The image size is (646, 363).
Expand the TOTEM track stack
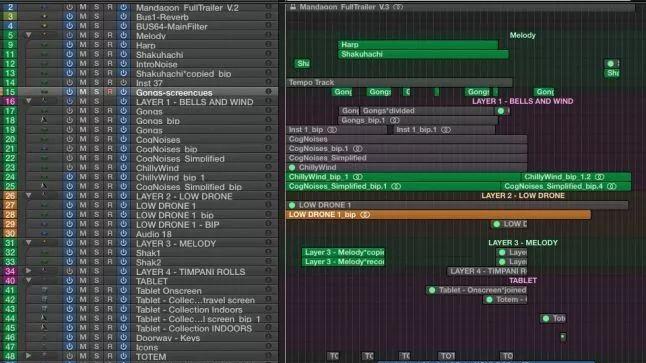click(x=28, y=356)
